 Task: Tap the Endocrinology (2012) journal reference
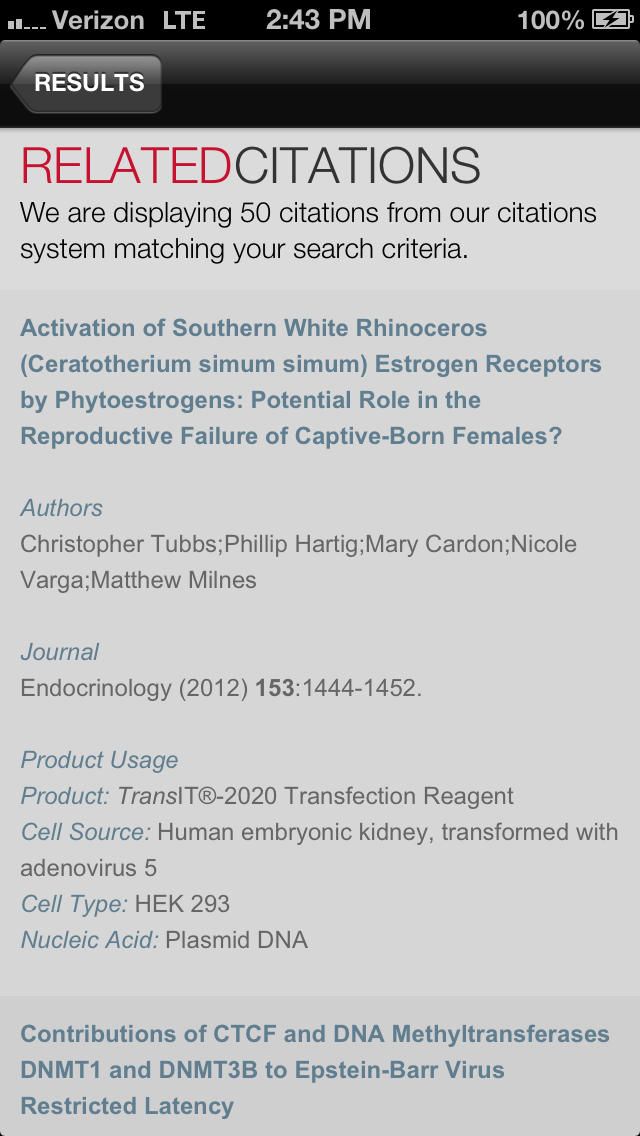tap(221, 688)
